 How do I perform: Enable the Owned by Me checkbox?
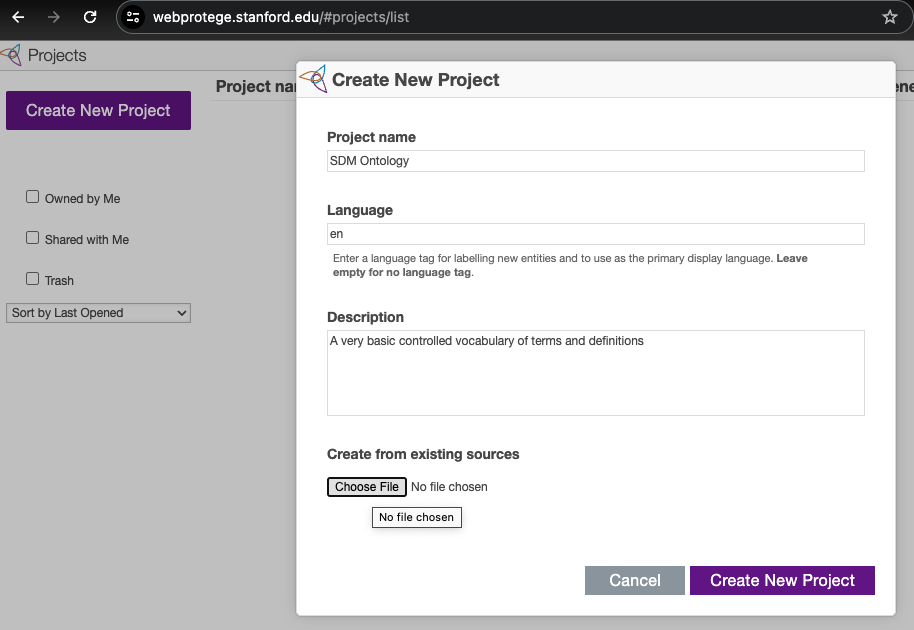click(33, 197)
